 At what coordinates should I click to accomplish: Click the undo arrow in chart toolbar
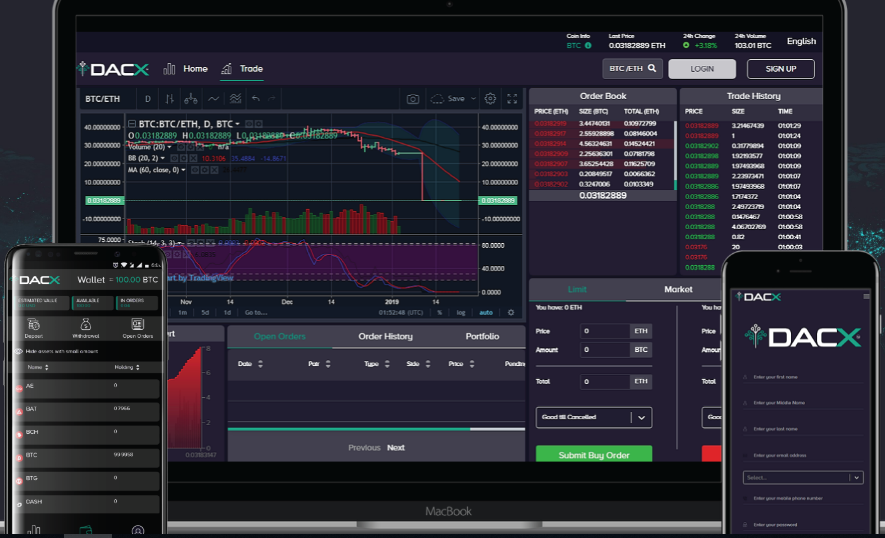pos(256,99)
